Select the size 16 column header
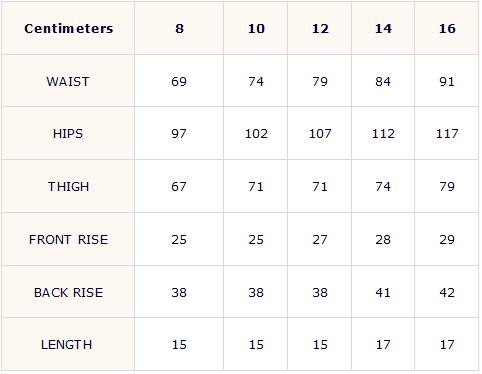This screenshot has height=374, width=482. coord(447,28)
